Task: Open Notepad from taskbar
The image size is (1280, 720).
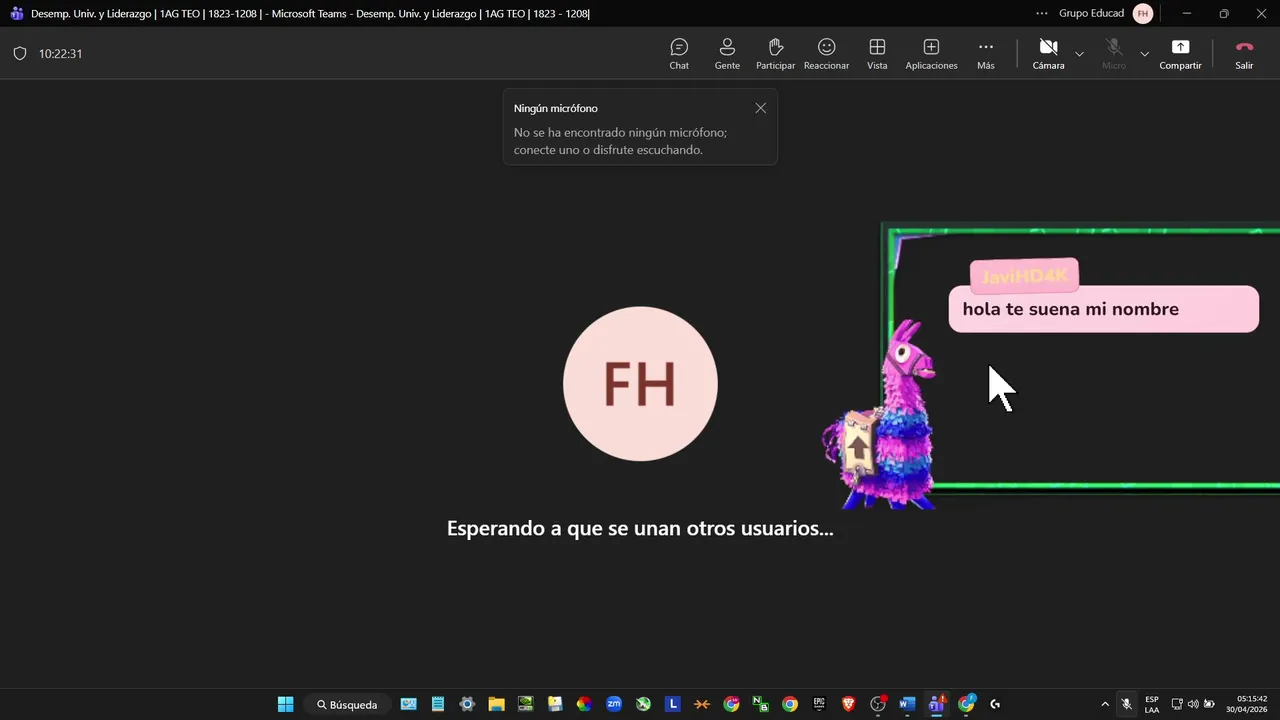Action: 437,704
